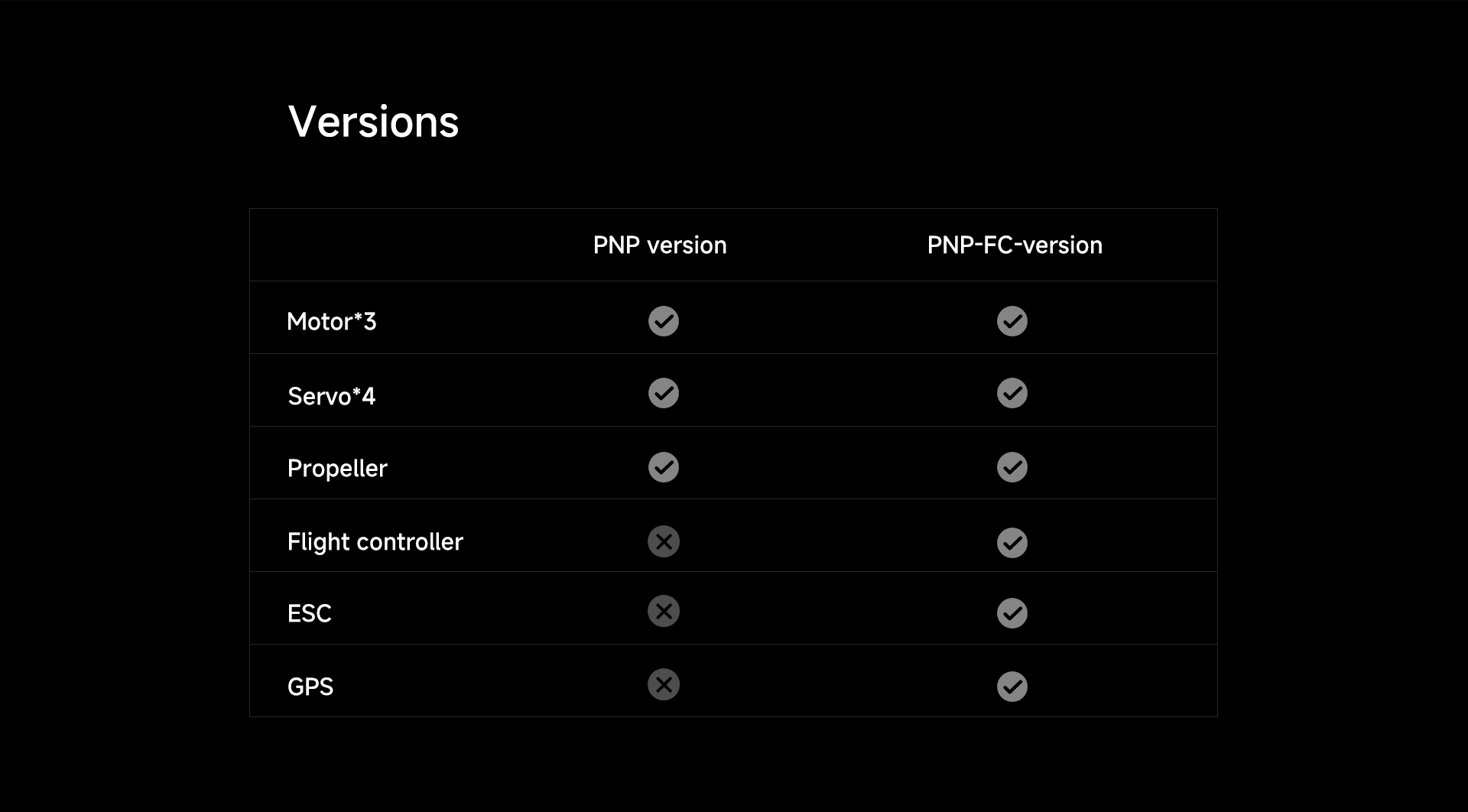Select the ESC row label
Viewport: 1468px width, 812px height.
pyautogui.click(x=310, y=613)
